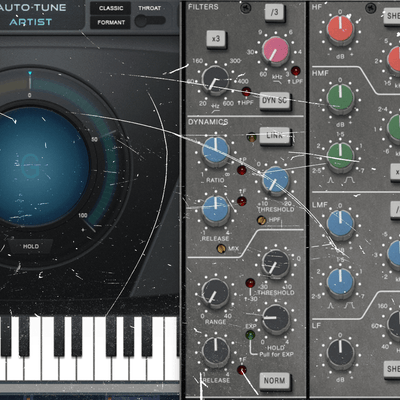Viewport: 400px width, 400px height.
Task: Click the black gate Threshold knob
Action: [275, 263]
